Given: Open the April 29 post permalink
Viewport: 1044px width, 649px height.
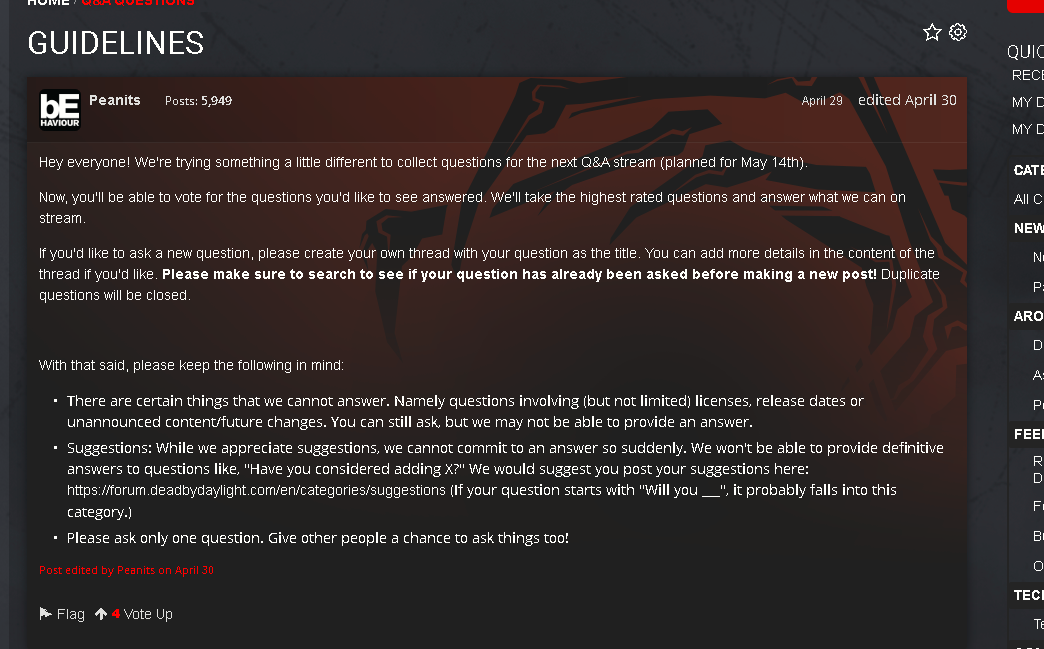Looking at the screenshot, I should [822, 101].
